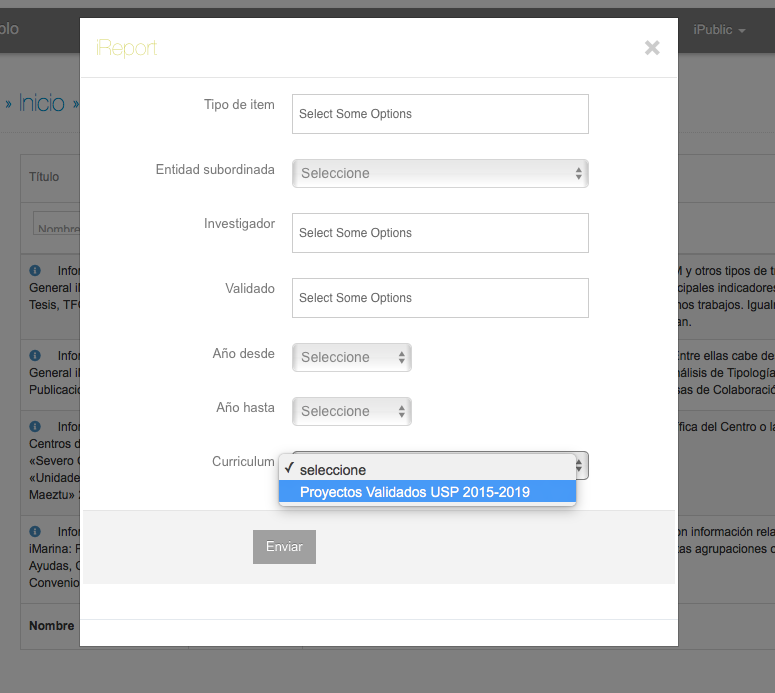The height and width of the screenshot is (693, 775).
Task: Focus the Tipo de item options field
Action: (x=440, y=114)
